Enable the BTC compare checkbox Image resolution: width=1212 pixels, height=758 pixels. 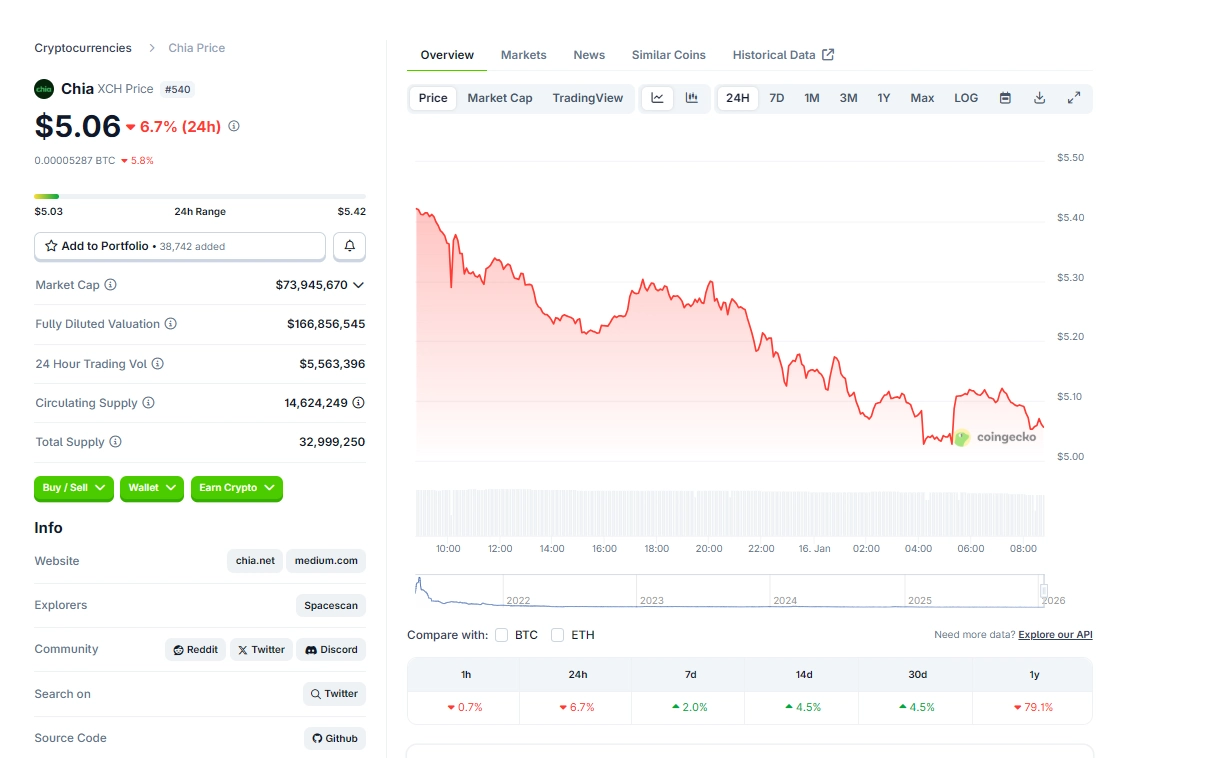coord(501,635)
